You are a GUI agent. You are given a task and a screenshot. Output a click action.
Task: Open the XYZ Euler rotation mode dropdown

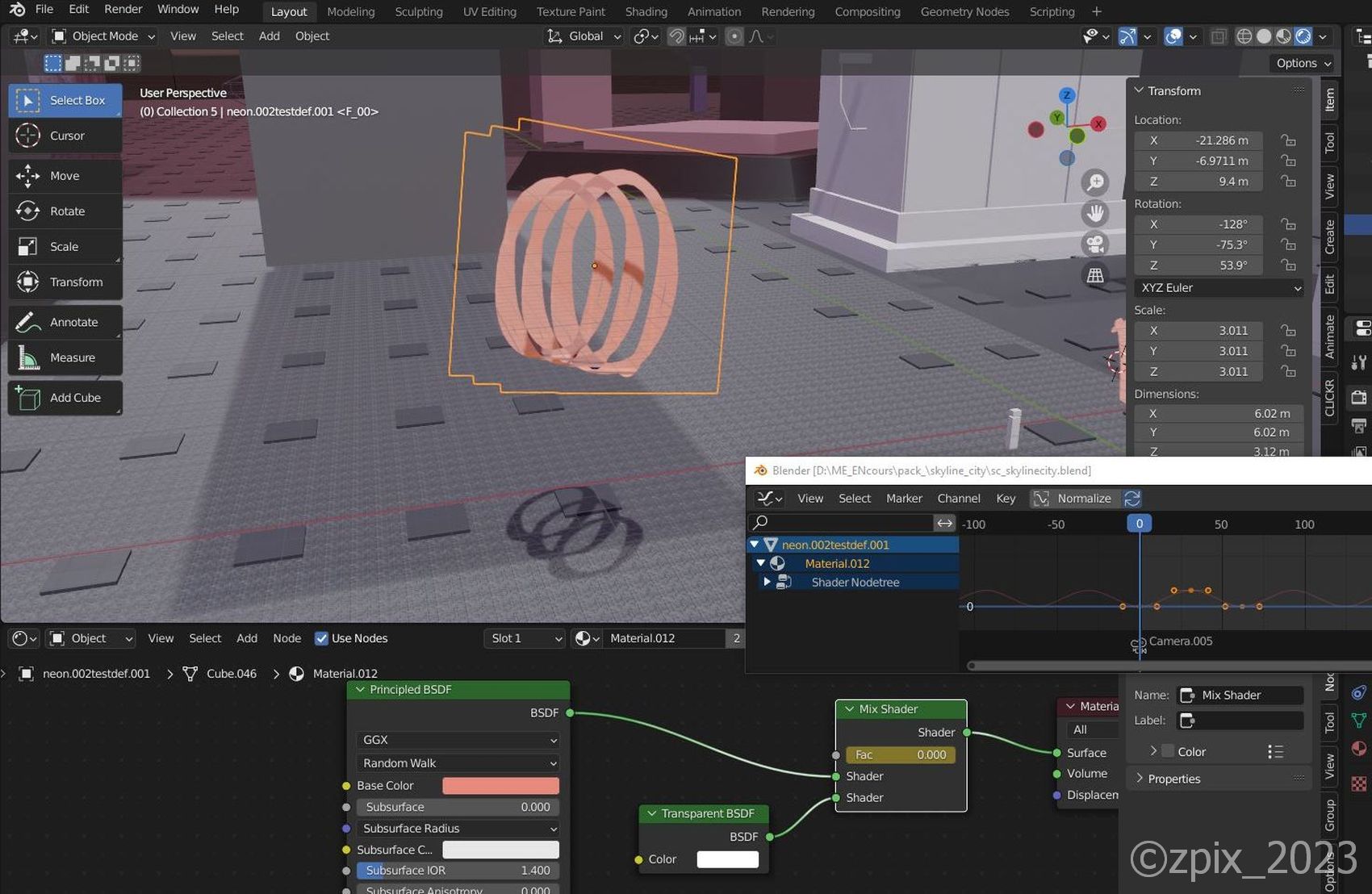[x=1219, y=288]
